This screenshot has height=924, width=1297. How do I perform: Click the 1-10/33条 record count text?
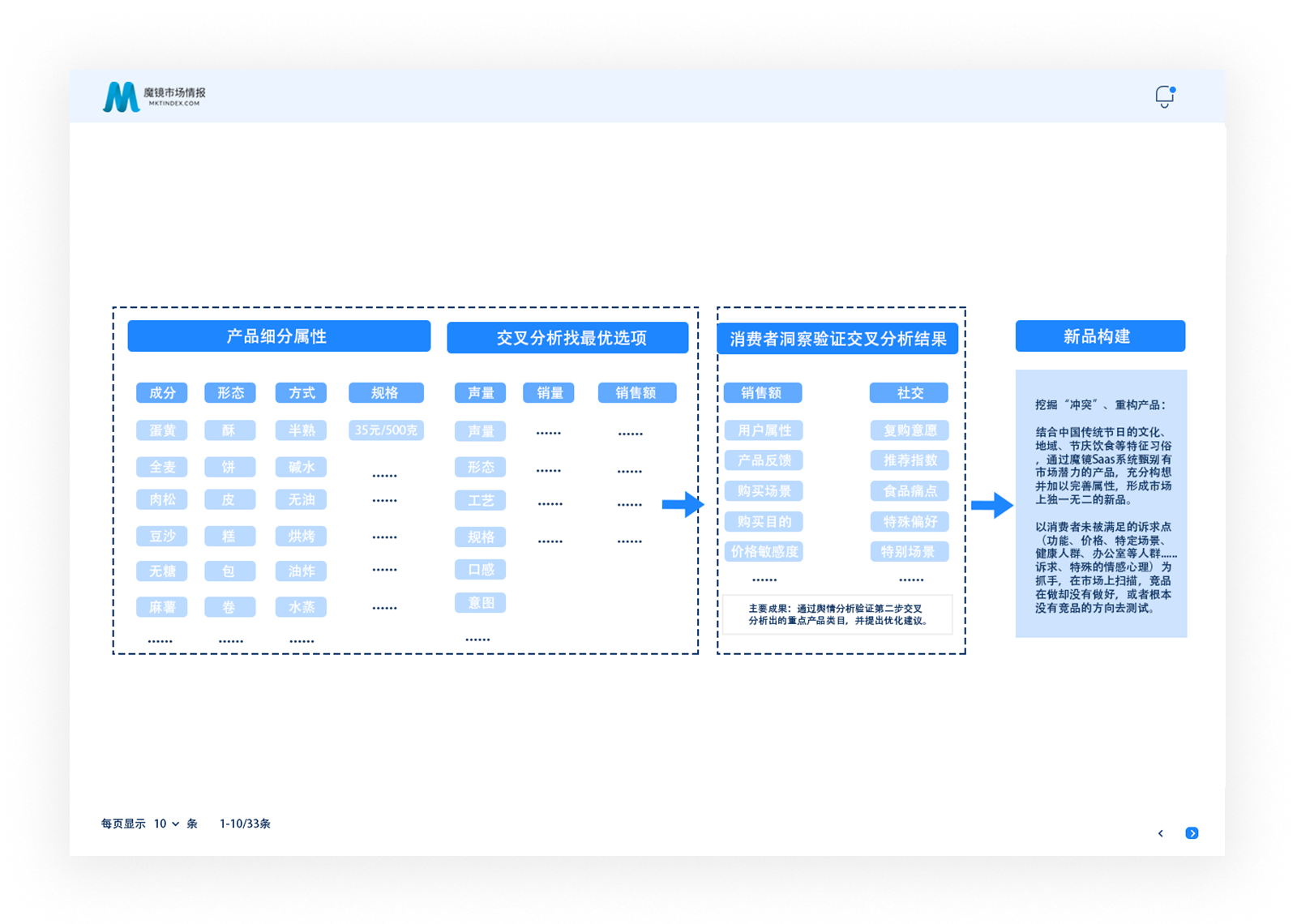coord(245,823)
